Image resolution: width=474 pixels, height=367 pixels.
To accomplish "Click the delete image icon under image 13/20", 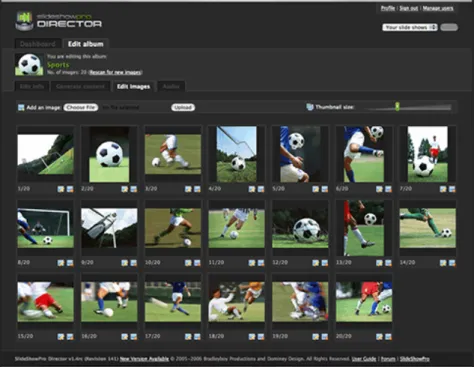I will (x=388, y=263).
